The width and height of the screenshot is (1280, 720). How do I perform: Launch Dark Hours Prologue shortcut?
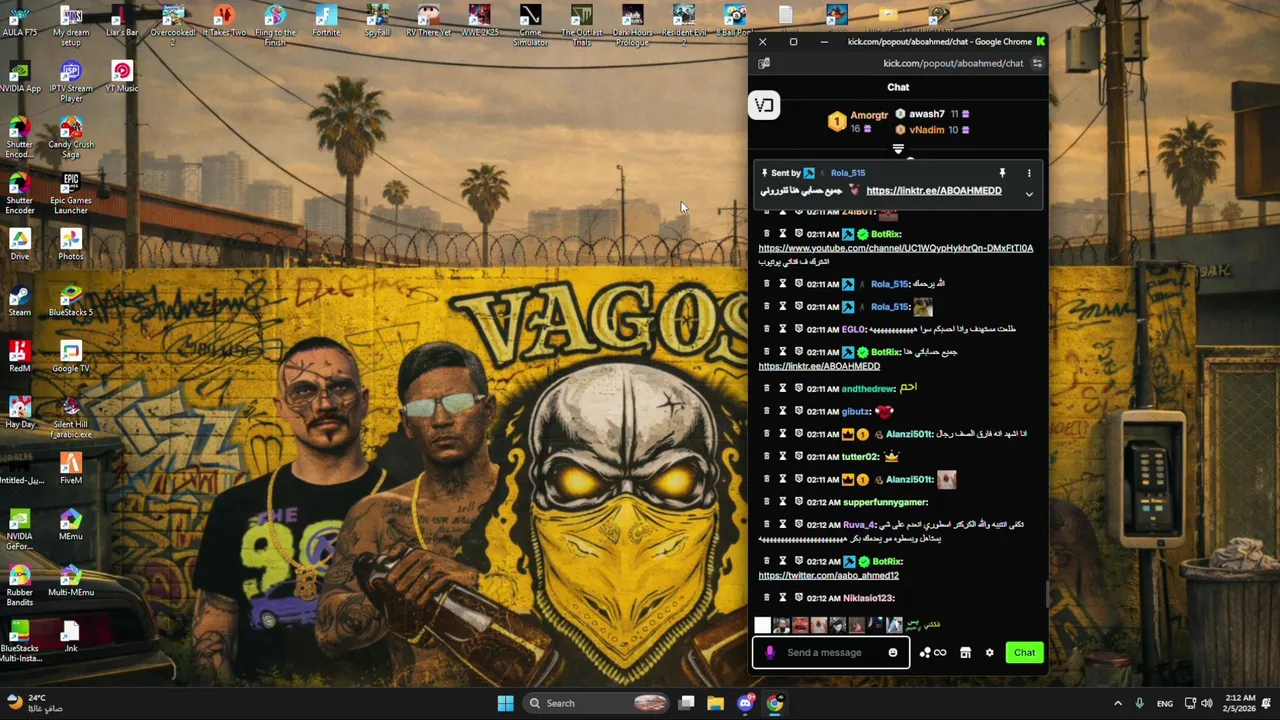point(632,26)
